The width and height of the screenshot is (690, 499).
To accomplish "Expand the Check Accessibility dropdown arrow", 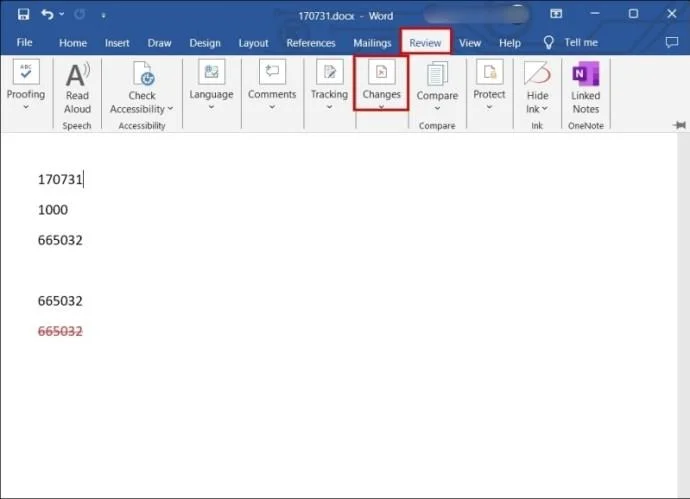I will coord(170,109).
